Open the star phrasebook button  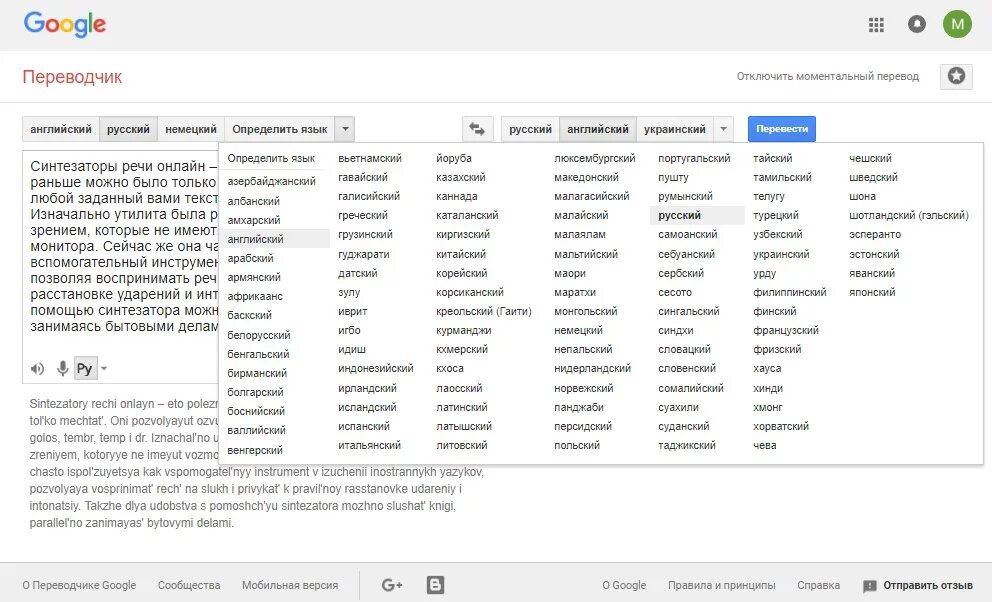956,76
